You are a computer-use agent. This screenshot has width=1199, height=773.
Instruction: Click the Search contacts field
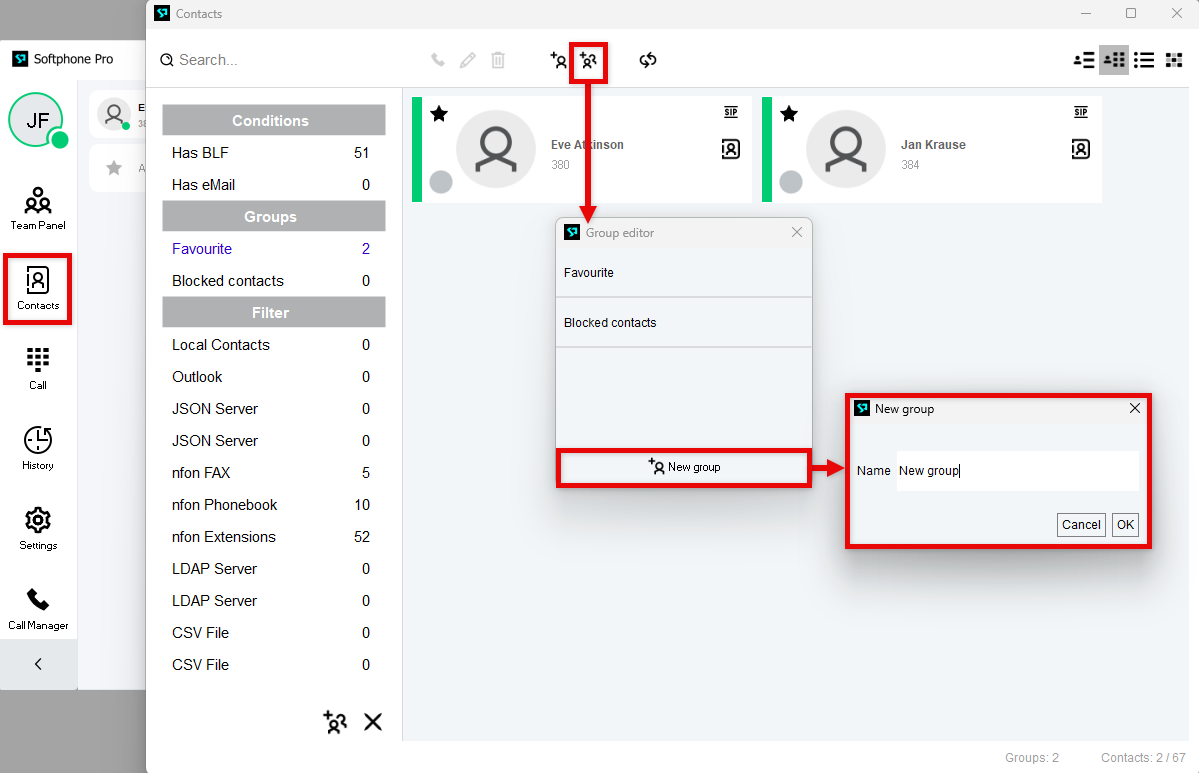pyautogui.click(x=283, y=60)
